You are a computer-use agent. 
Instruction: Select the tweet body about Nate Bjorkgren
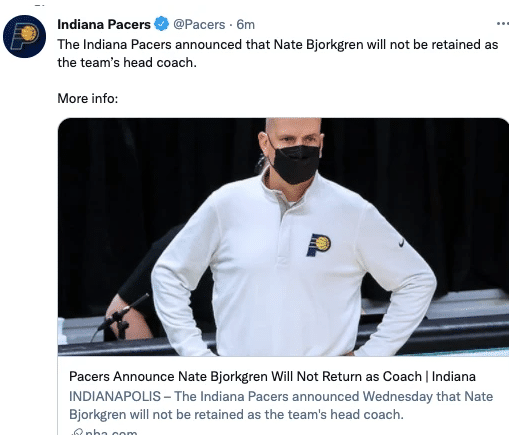[x=278, y=53]
